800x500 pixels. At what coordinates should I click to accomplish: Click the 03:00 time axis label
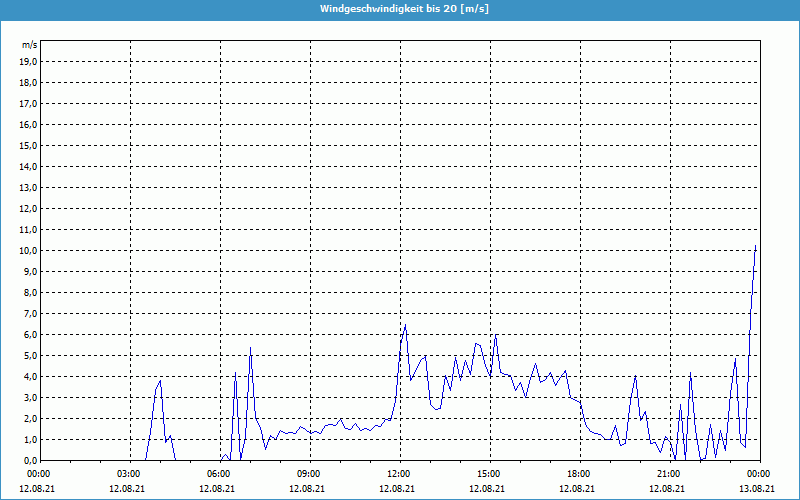pyautogui.click(x=128, y=473)
